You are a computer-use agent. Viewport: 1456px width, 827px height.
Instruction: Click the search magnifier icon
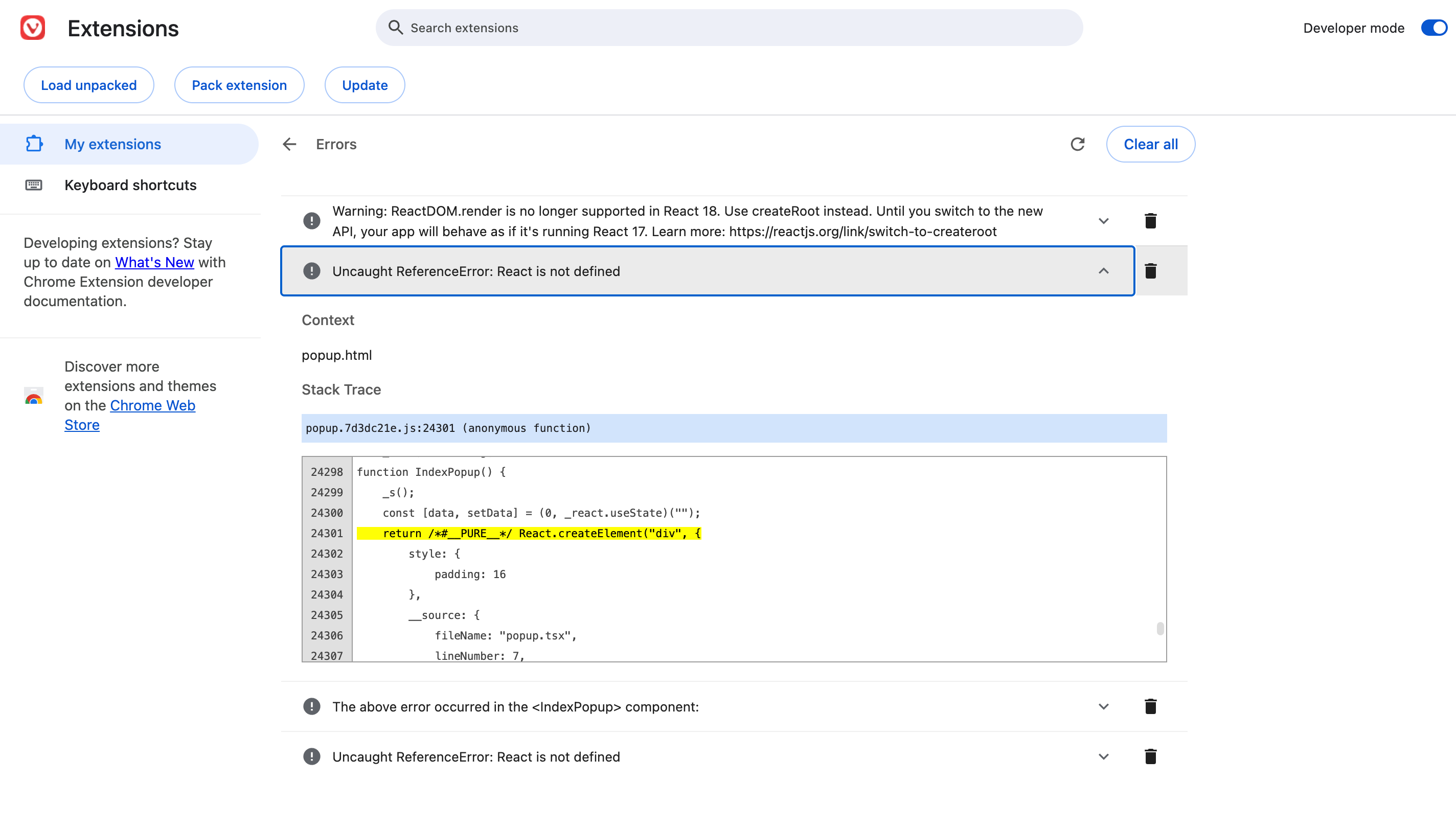click(x=395, y=28)
